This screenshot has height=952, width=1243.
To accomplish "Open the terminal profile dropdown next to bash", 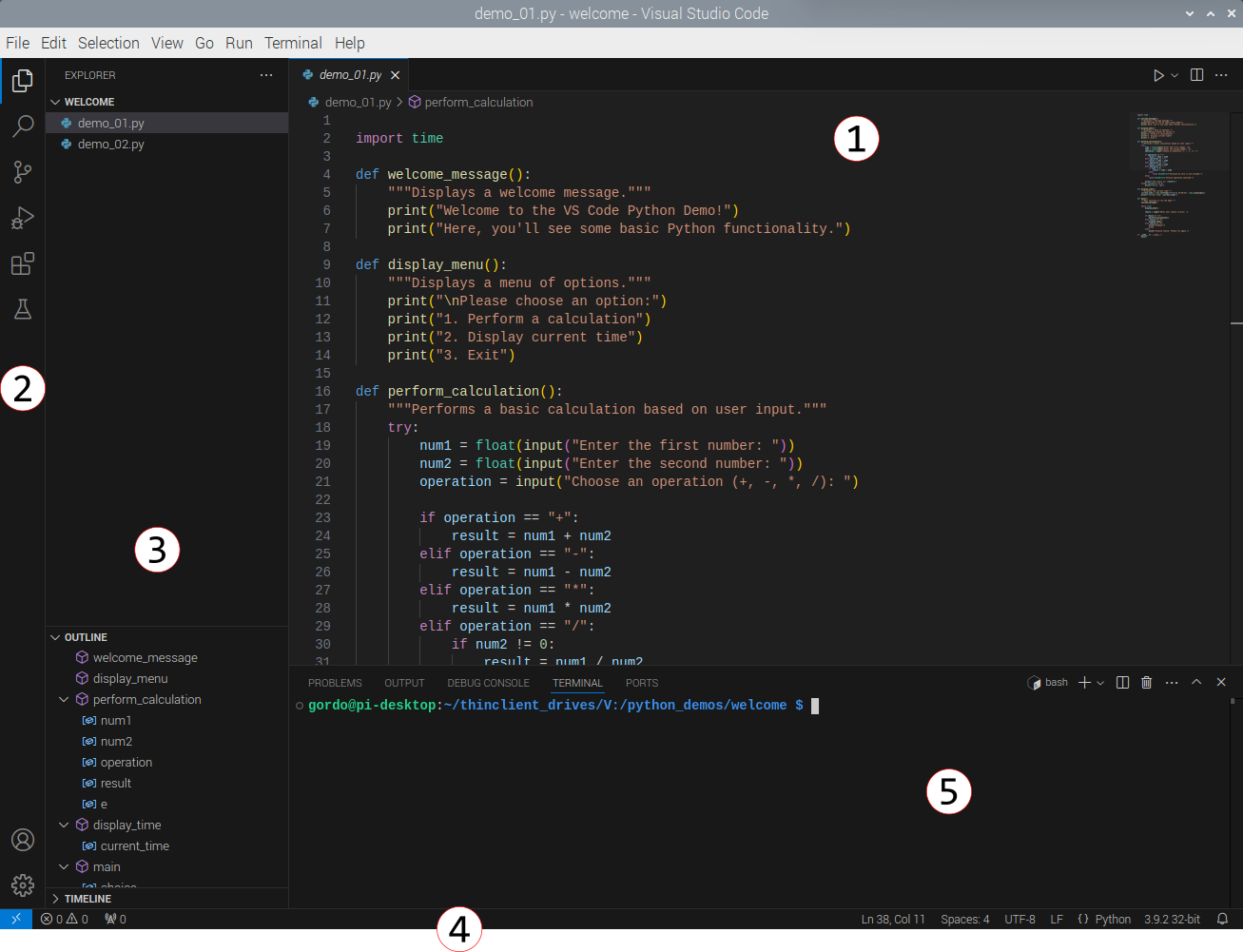I will click(1100, 682).
